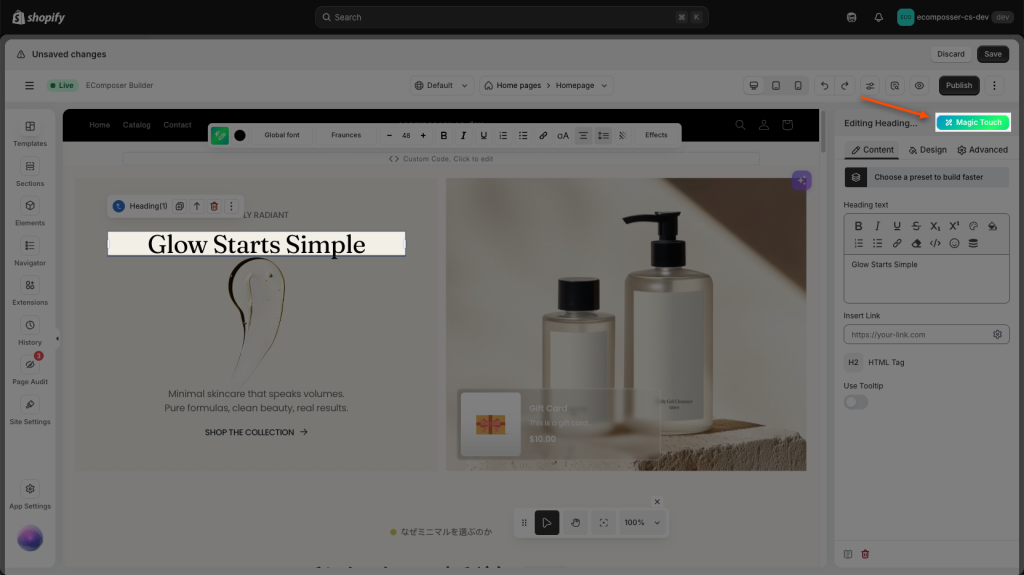Enable the Use Tooltip switch
Viewport: 1024px width, 575px height.
[x=856, y=402]
